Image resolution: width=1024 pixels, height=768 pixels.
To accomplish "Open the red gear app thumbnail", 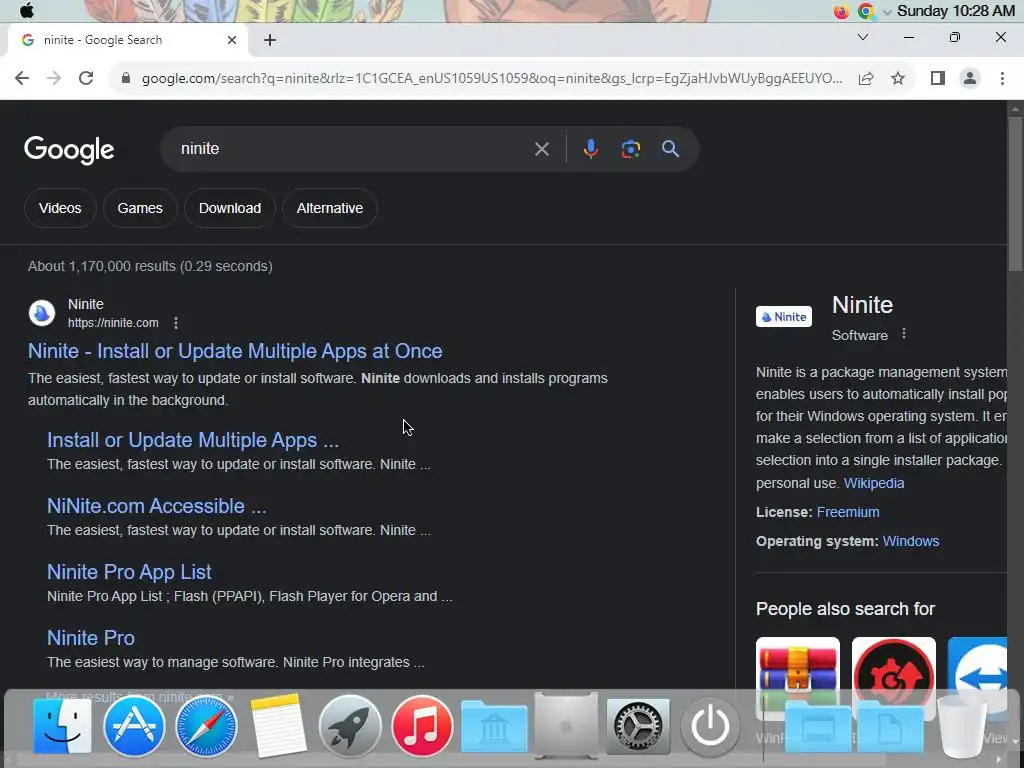I will [893, 679].
